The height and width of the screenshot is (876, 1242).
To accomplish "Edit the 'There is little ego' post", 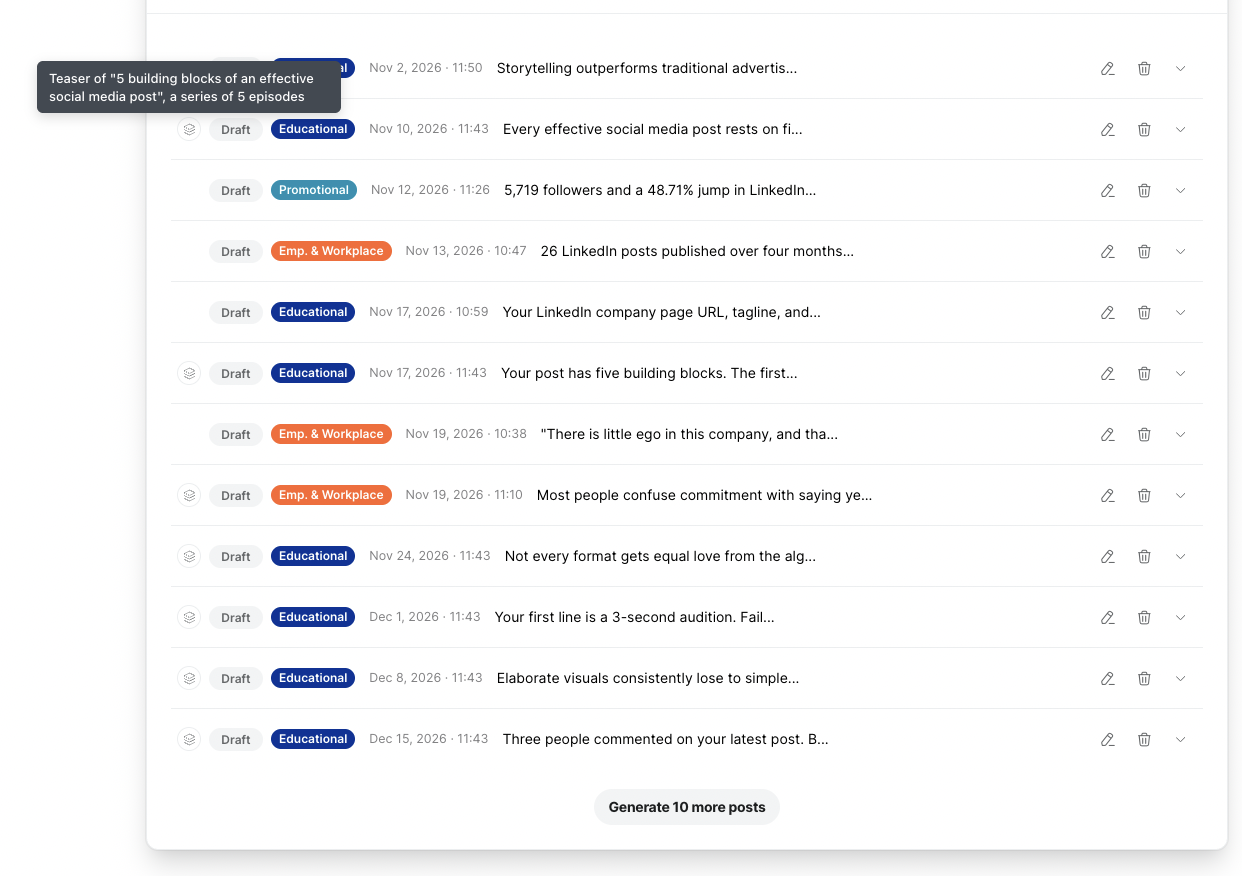I will (1108, 435).
